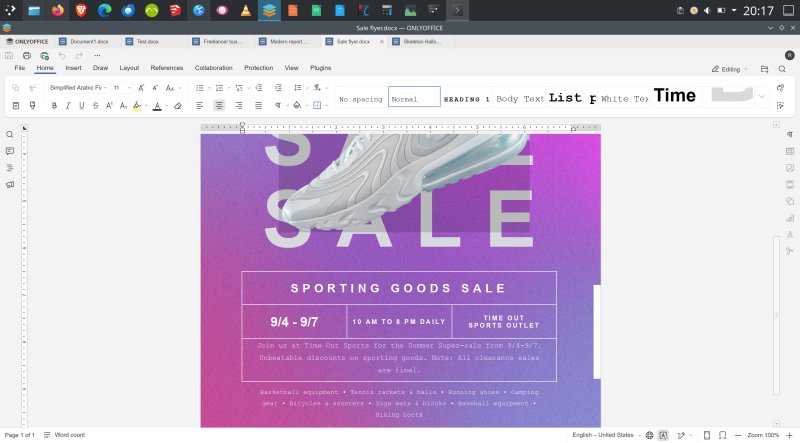
Task: Toggle underline formatting
Action: [x=81, y=105]
